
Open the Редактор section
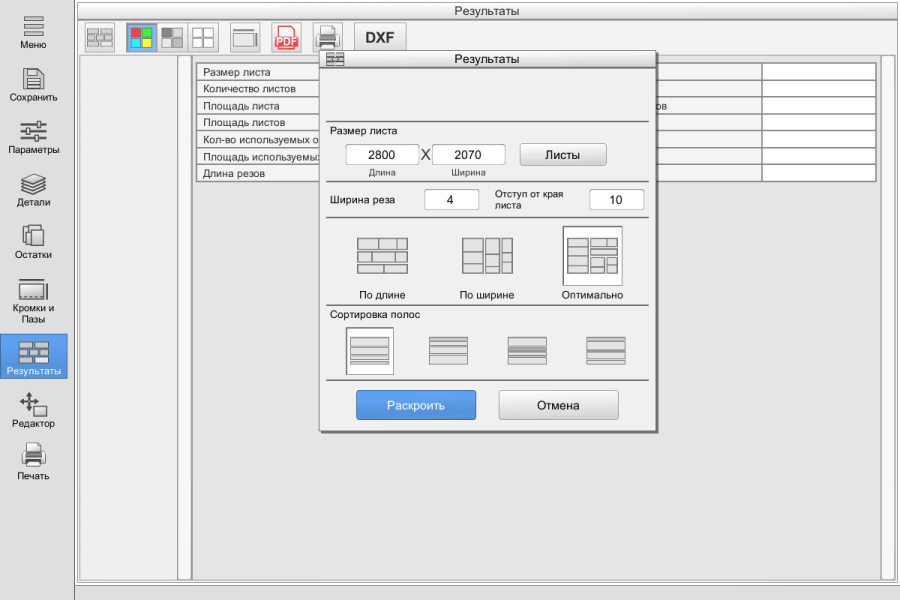point(33,411)
